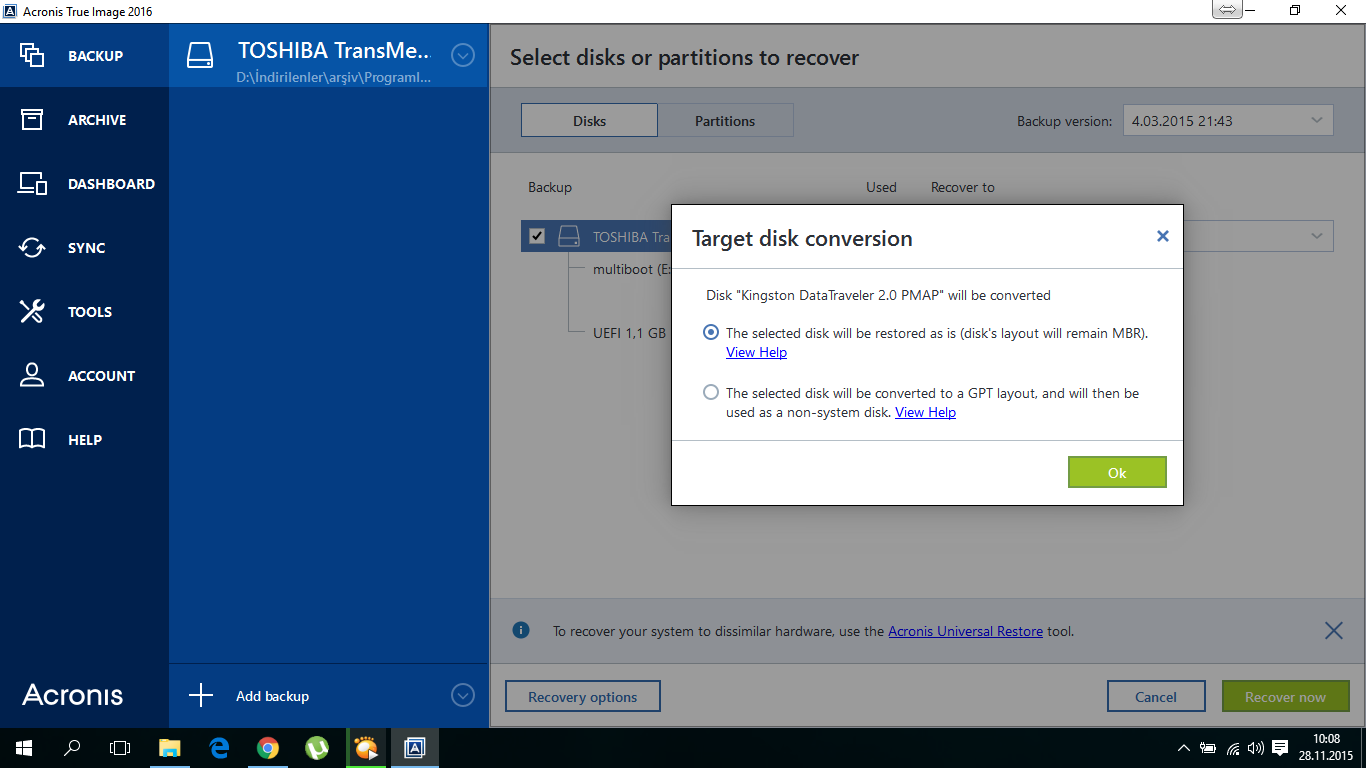This screenshot has width=1366, height=768.
Task: Click the Add backup label
Action: tap(272, 696)
